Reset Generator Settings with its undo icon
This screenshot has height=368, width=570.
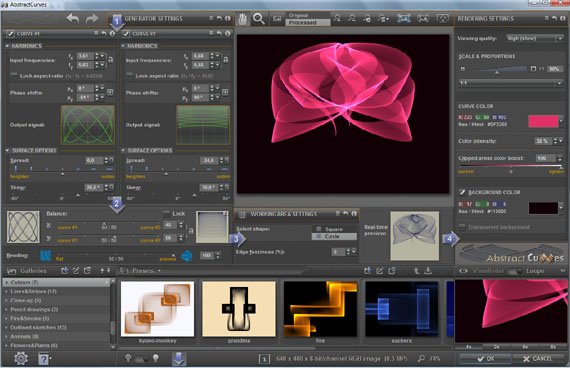pyautogui.click(x=219, y=19)
